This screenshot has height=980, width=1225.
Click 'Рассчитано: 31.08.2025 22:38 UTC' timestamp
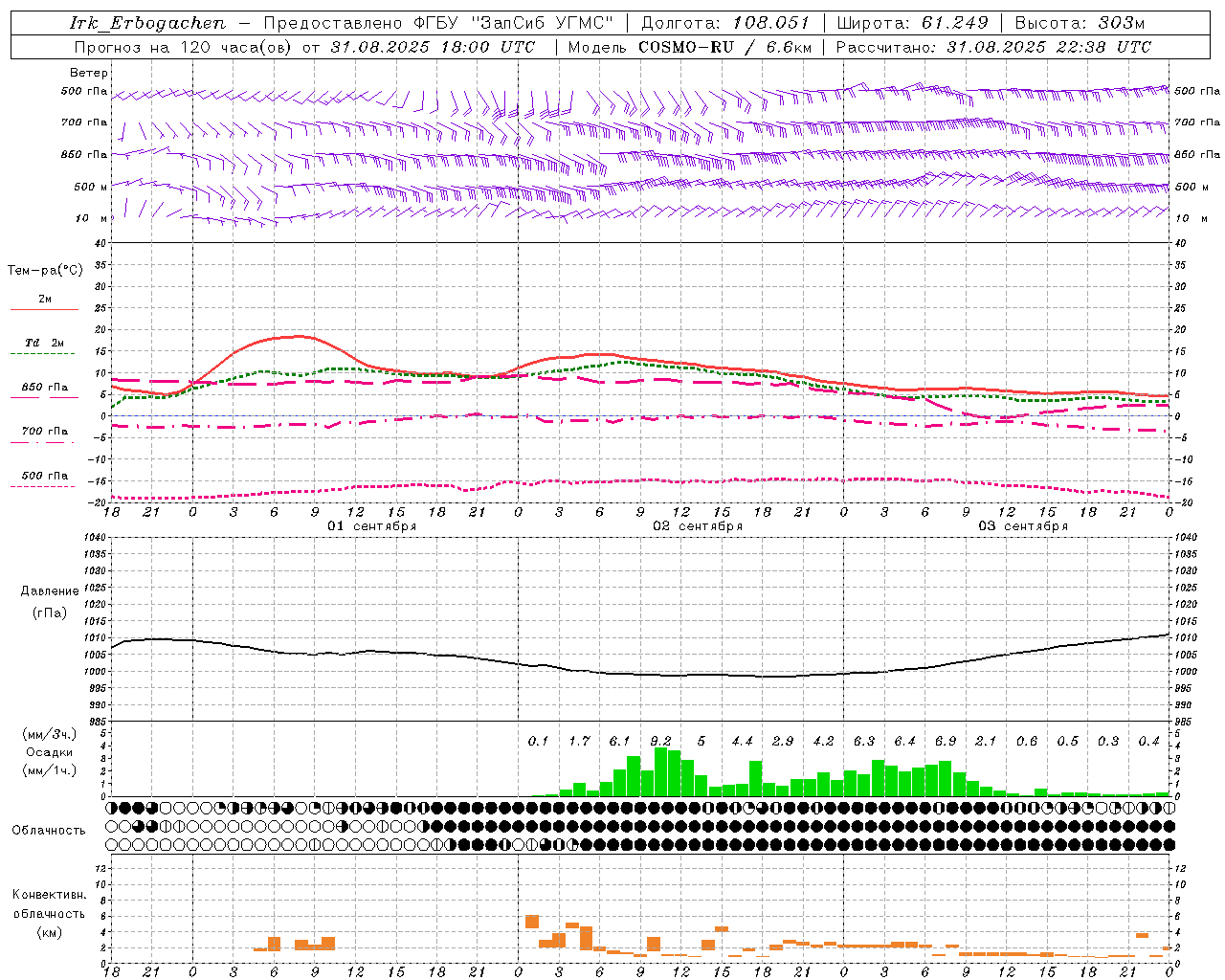[993, 47]
